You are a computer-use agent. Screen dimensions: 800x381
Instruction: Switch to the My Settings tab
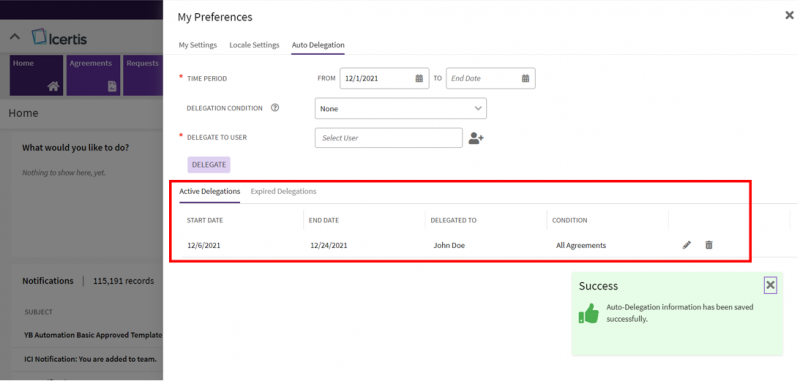point(197,45)
